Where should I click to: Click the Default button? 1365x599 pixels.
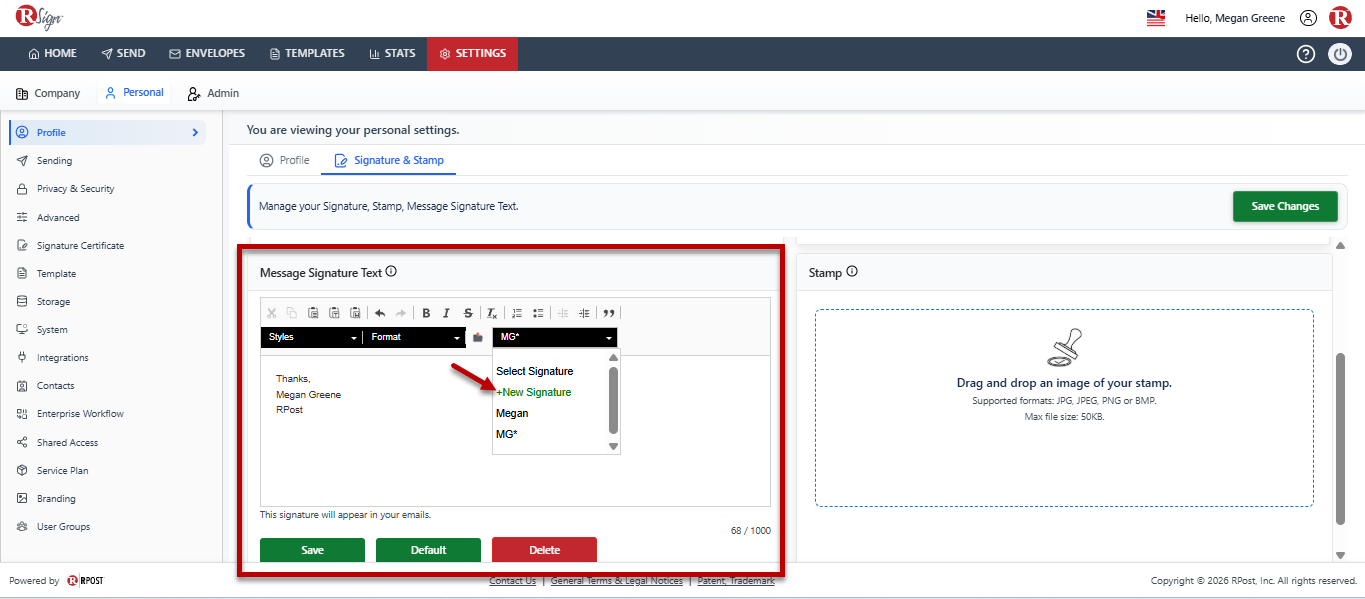click(428, 550)
